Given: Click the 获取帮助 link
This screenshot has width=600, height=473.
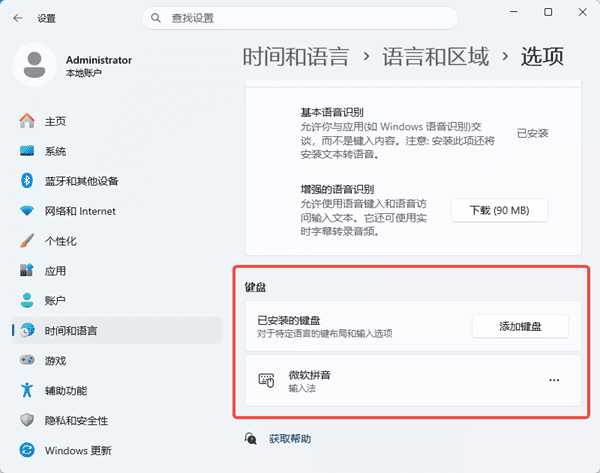Looking at the screenshot, I should (290, 439).
